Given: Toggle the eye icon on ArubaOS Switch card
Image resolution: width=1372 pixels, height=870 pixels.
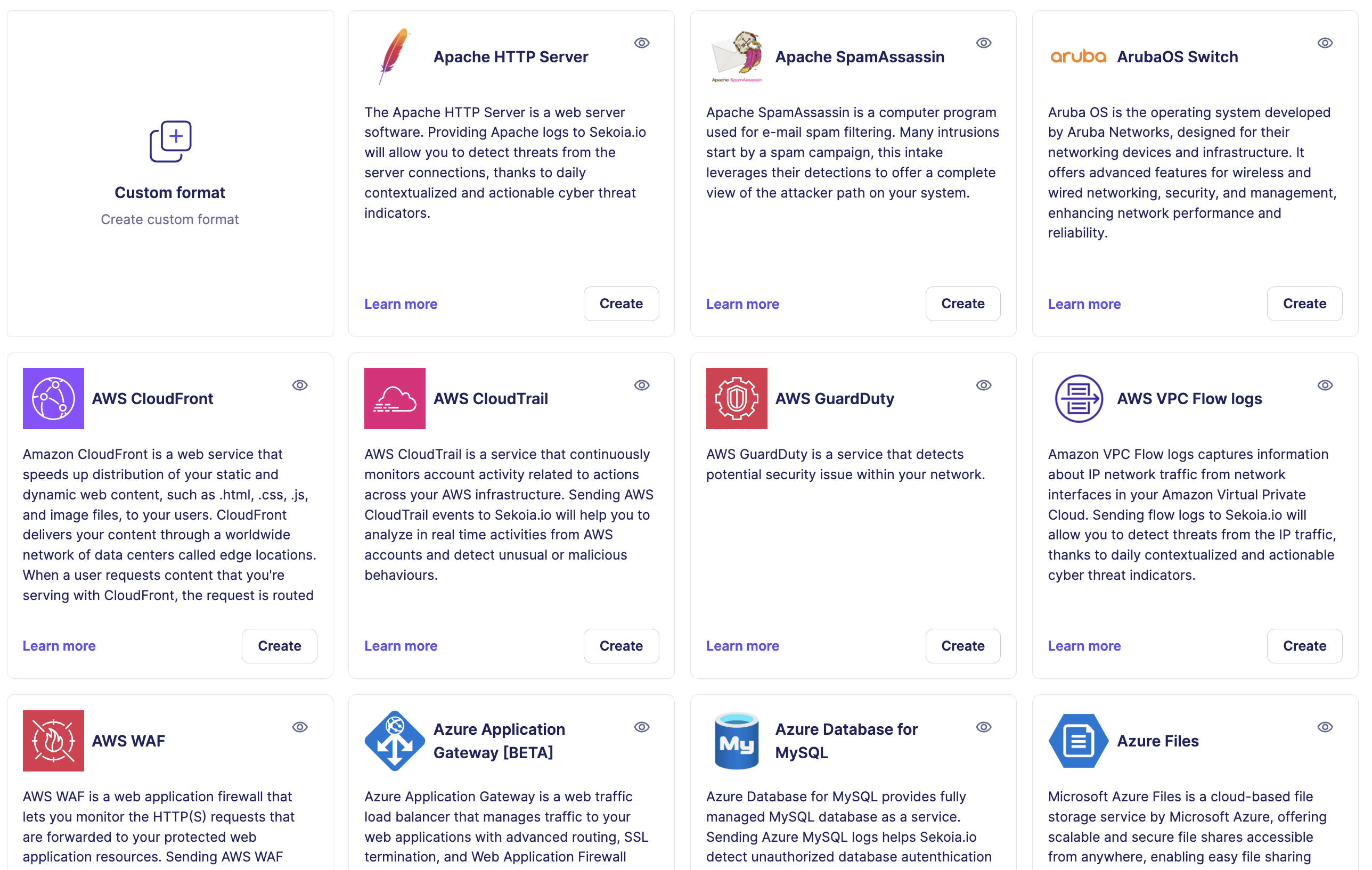Looking at the screenshot, I should pos(1325,43).
